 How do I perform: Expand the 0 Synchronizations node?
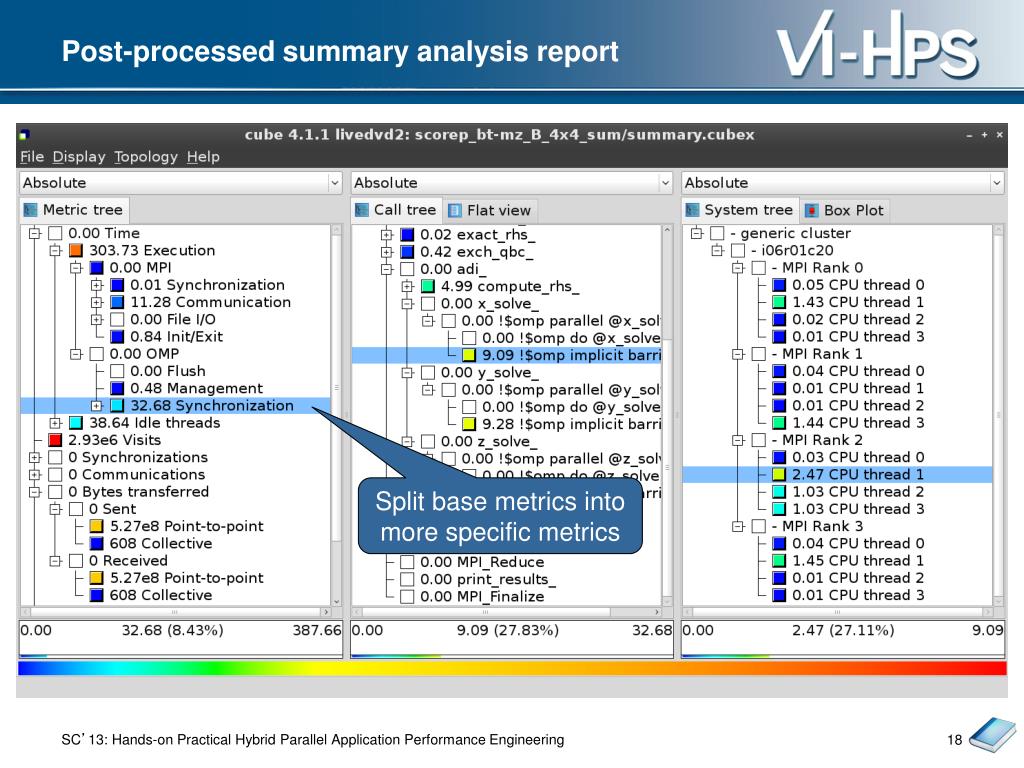pyautogui.click(x=35, y=458)
